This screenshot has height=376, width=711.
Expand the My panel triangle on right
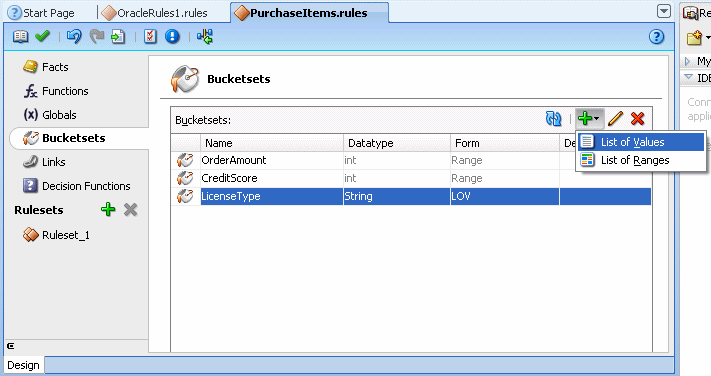point(688,61)
